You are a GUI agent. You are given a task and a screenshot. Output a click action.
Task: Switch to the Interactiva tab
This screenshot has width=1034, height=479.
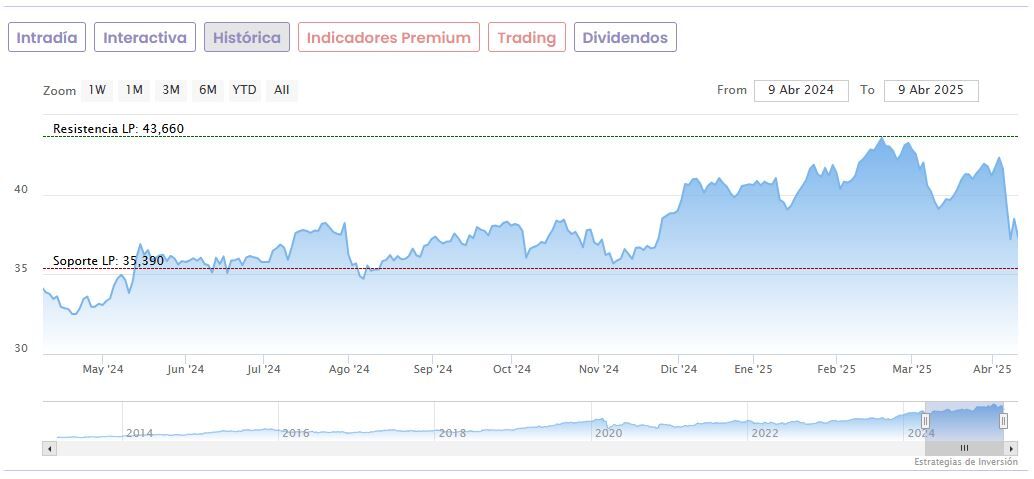click(x=145, y=38)
